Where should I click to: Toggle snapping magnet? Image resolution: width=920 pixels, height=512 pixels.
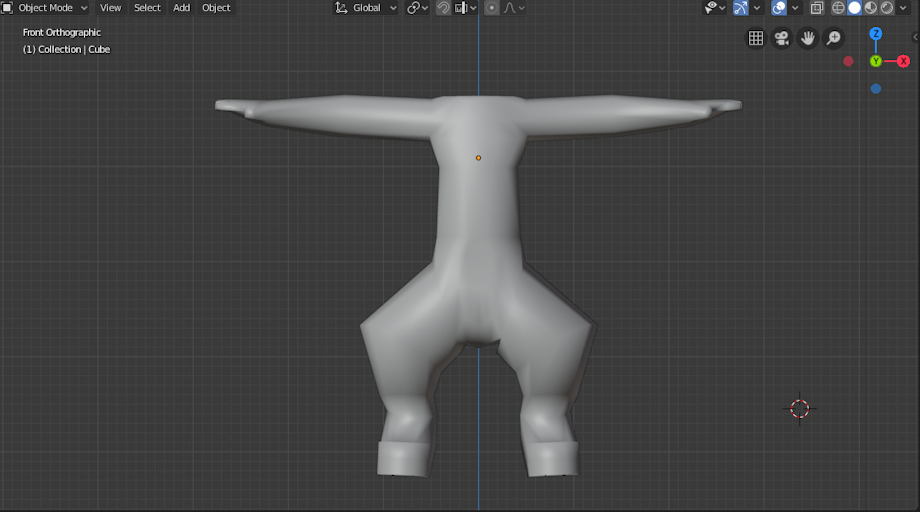click(x=444, y=8)
